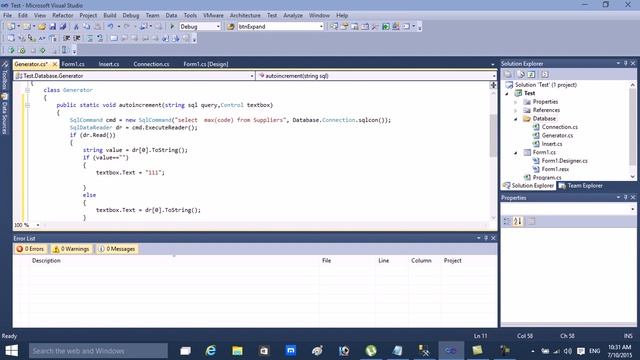Select Connection.cs in Solution Explorer
Image resolution: width=640 pixels, height=360 pixels.
[559, 127]
